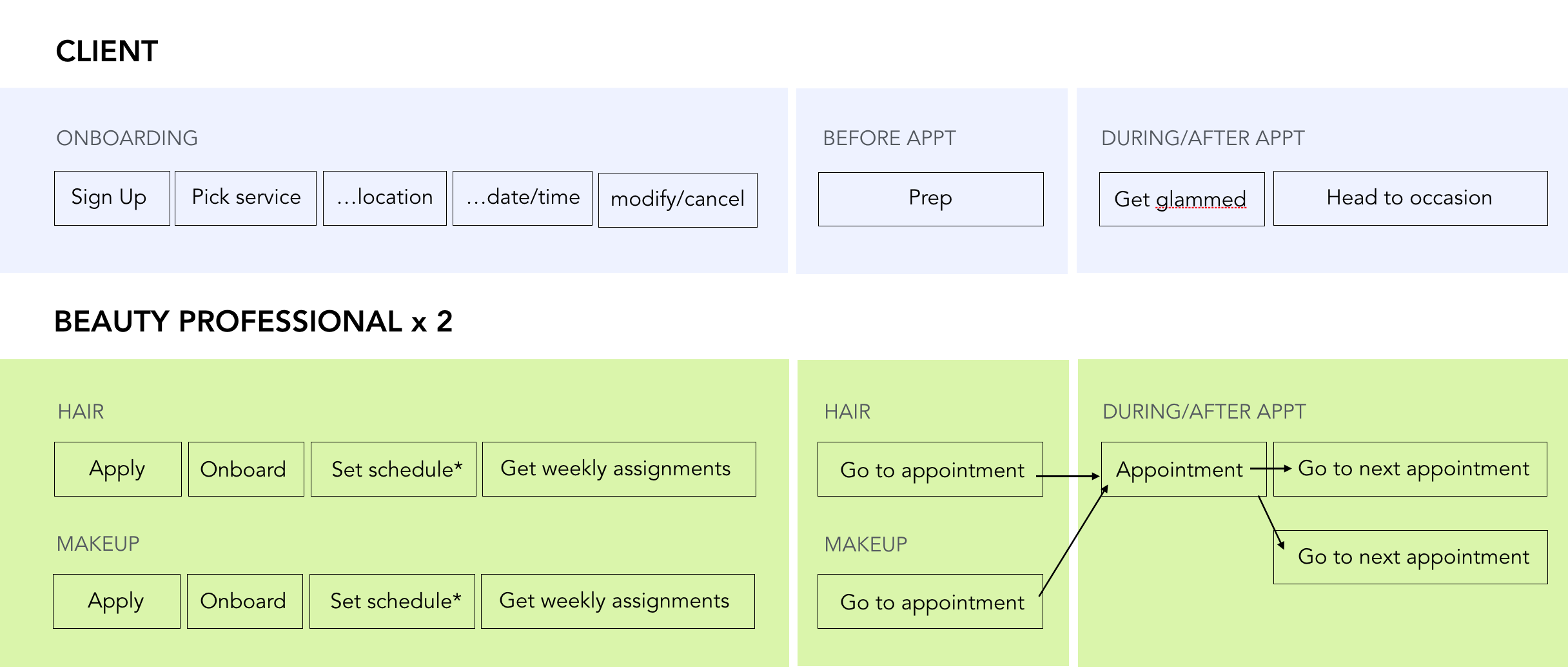Select the Makeup row Onboard box
Screen dimensions: 1568x672
245,601
